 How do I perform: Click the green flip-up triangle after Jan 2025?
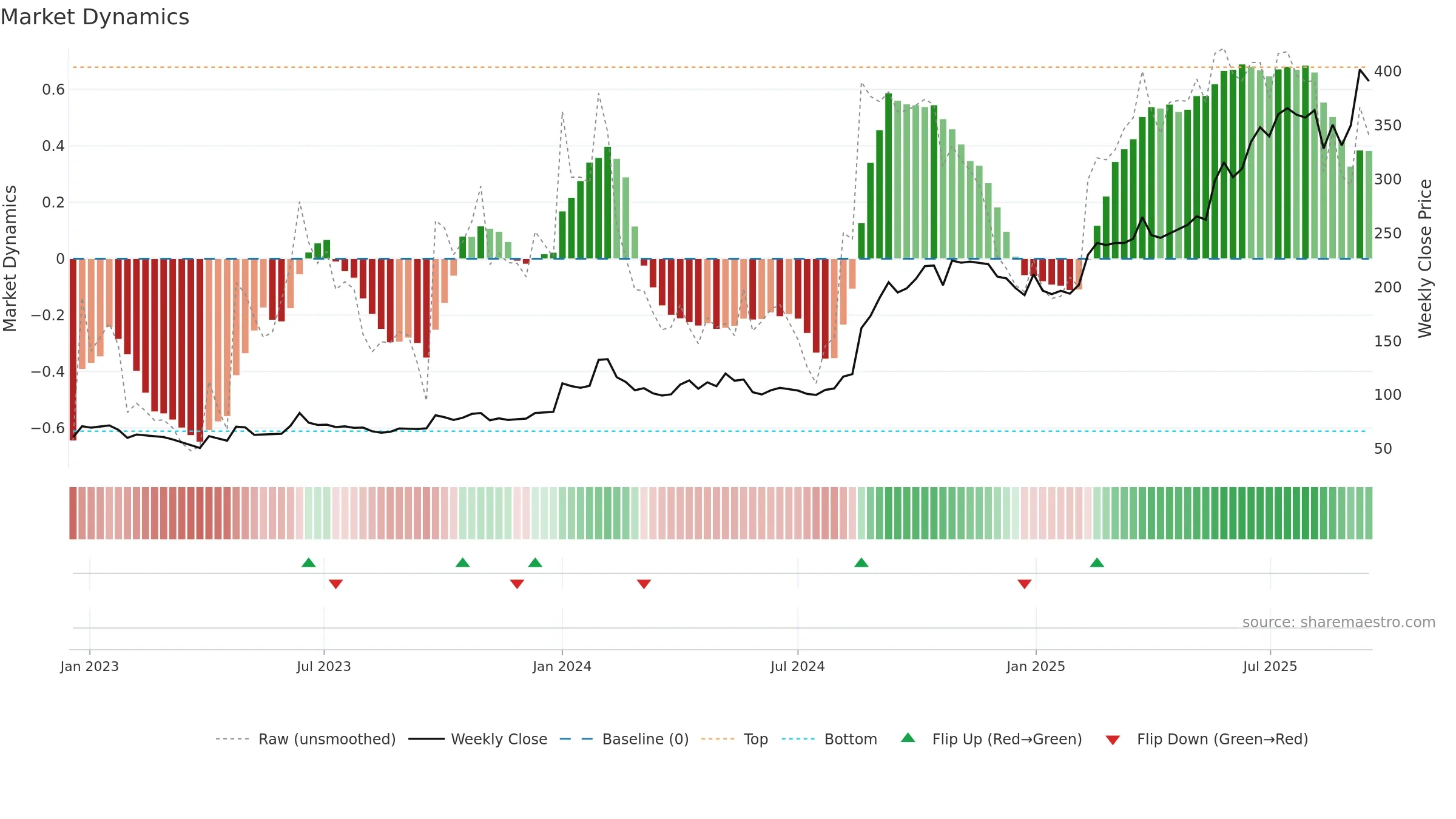pos(1096,562)
